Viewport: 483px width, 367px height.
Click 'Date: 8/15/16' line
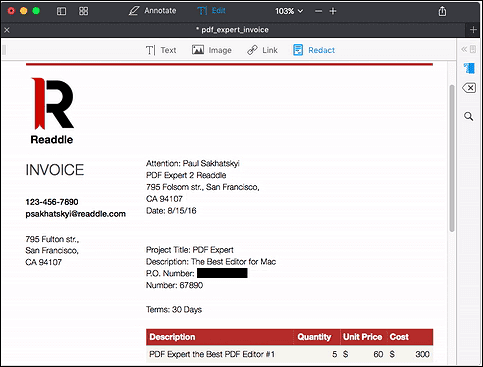[171, 211]
